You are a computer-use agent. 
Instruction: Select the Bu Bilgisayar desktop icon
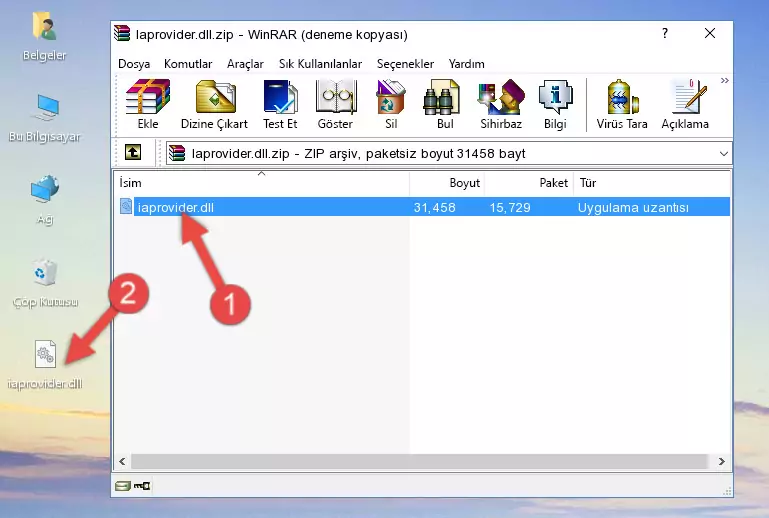pos(45,118)
